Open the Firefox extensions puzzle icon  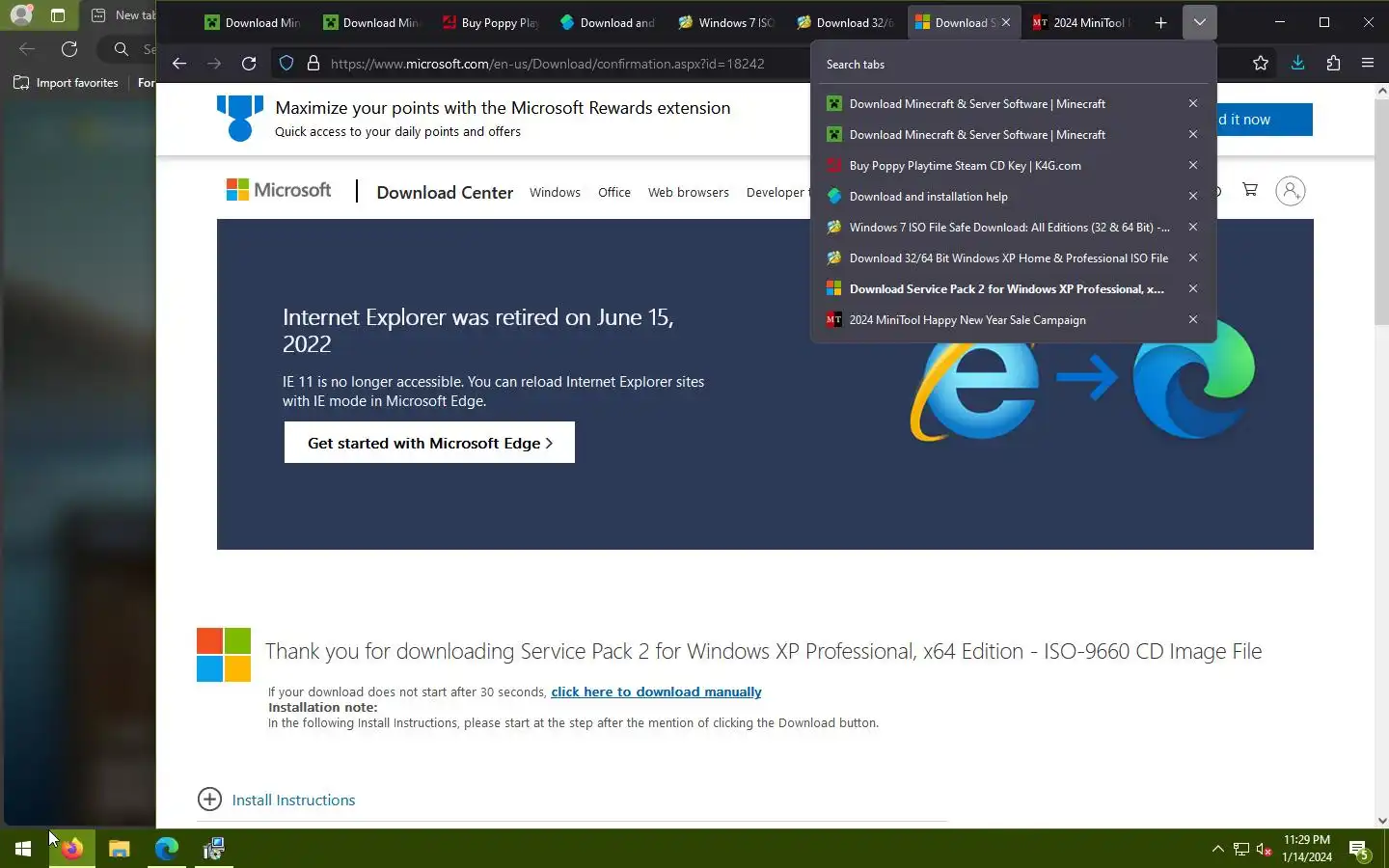(1333, 64)
